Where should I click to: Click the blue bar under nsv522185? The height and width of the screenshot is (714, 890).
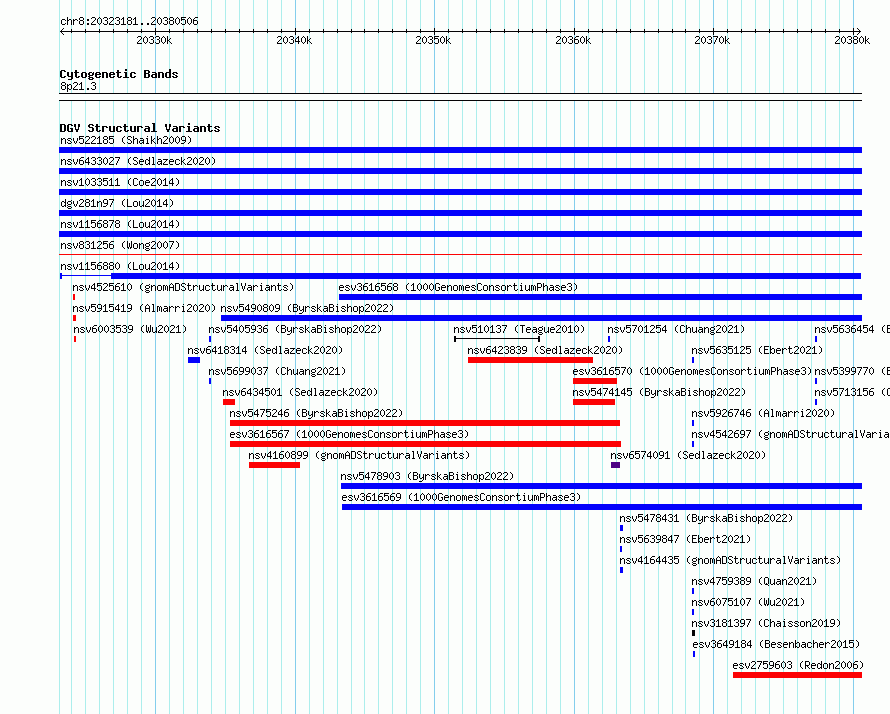click(x=460, y=150)
